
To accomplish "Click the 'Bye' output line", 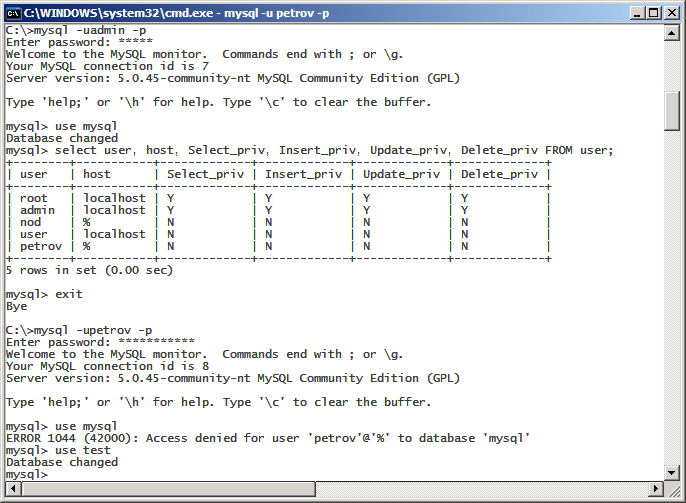I will tap(17, 306).
